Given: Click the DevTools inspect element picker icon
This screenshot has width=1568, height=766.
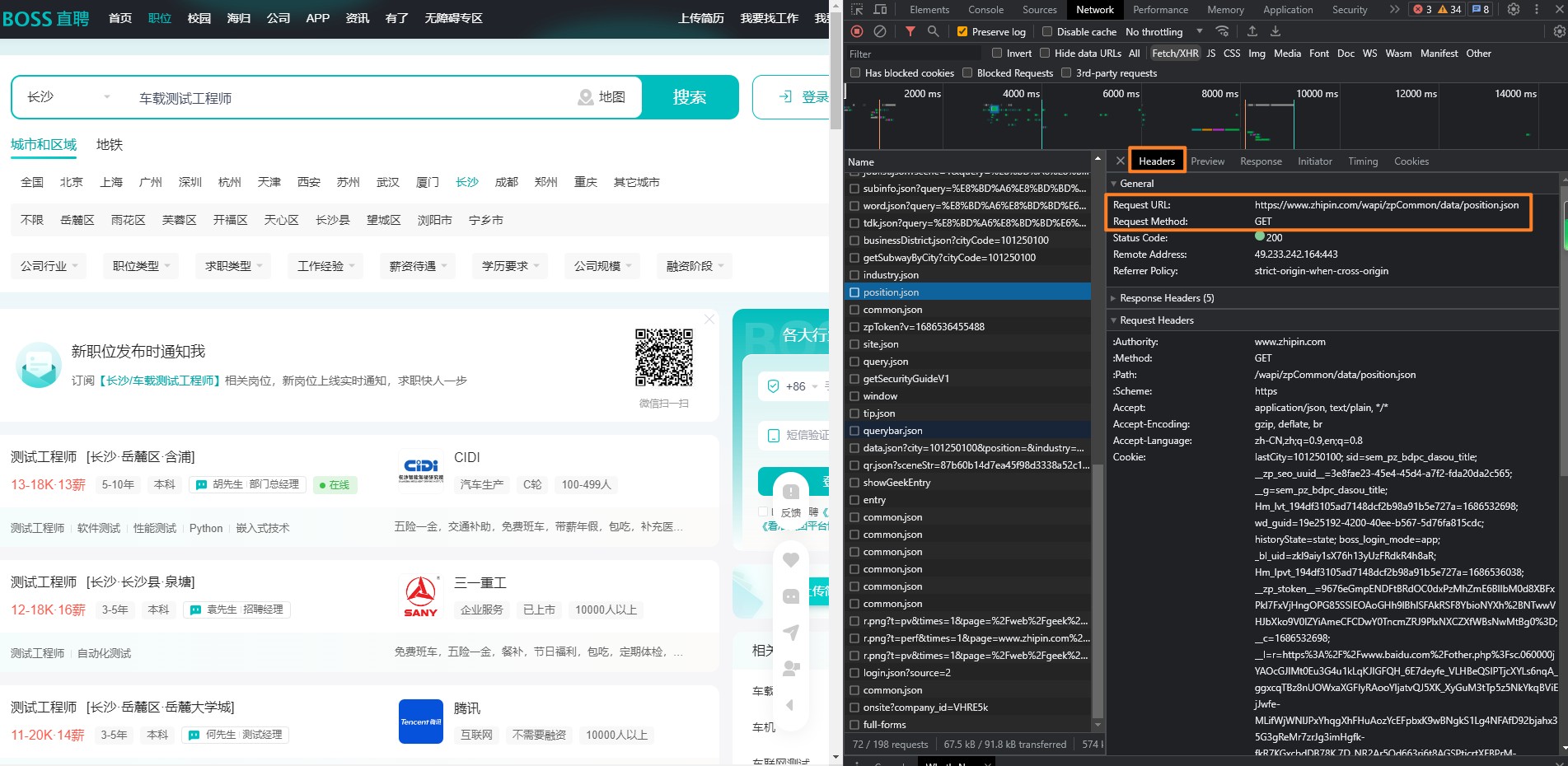Looking at the screenshot, I should tap(857, 10).
